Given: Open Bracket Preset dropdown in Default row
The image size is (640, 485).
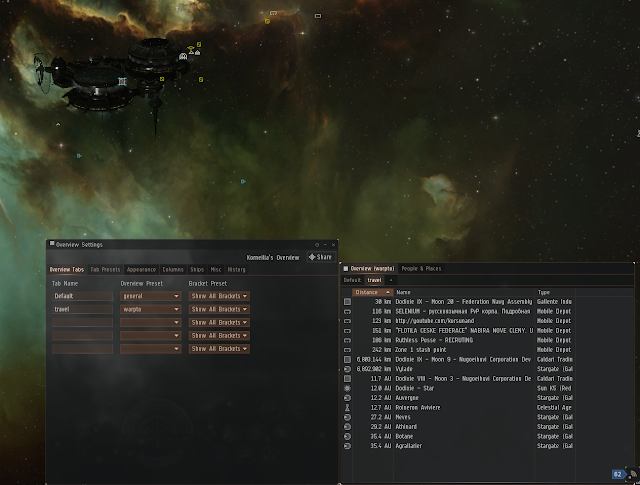Looking at the screenshot, I should [x=219, y=296].
